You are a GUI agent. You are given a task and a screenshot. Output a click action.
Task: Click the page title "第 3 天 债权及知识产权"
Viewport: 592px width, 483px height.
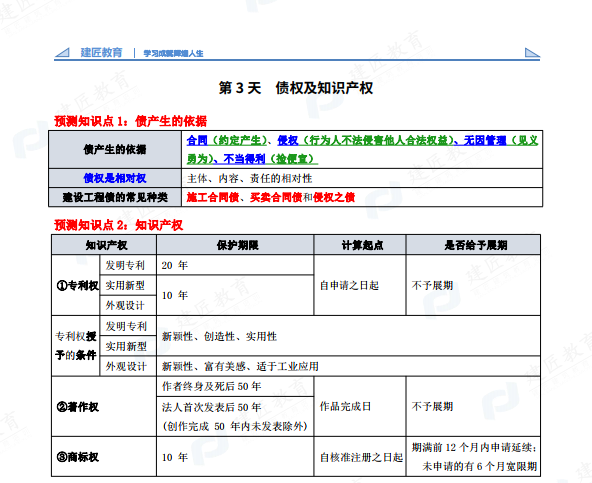[x=296, y=88]
